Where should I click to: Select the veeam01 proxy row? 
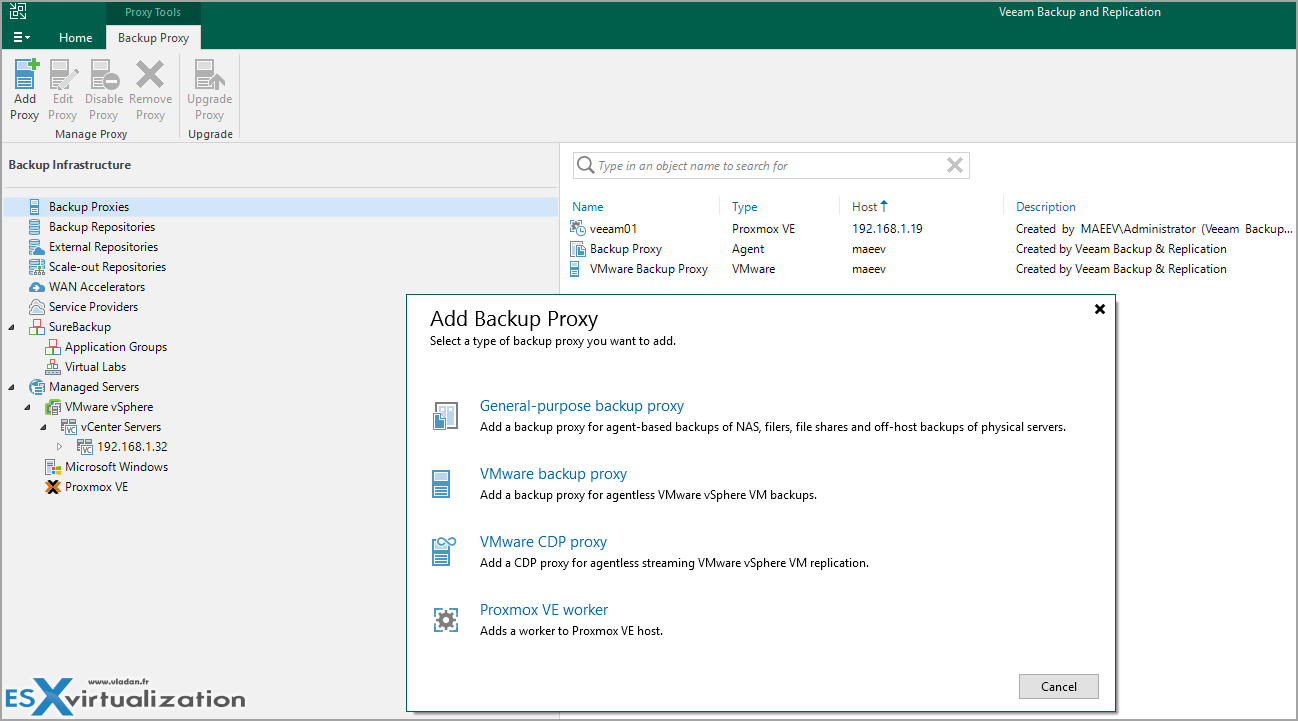coord(930,229)
